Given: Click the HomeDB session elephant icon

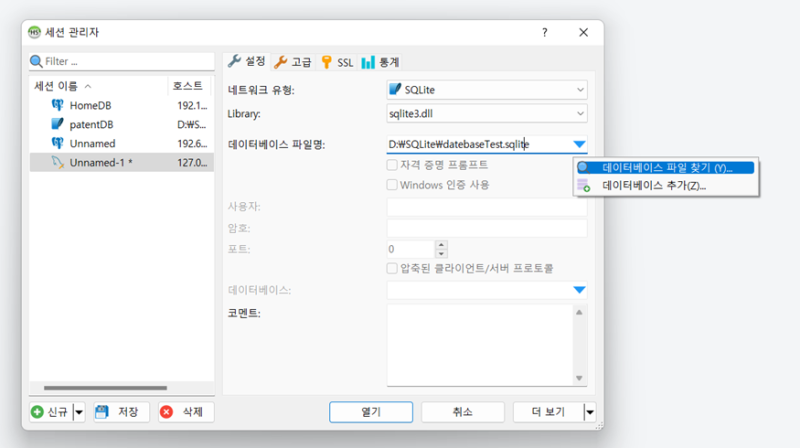Looking at the screenshot, I should pyautogui.click(x=57, y=105).
